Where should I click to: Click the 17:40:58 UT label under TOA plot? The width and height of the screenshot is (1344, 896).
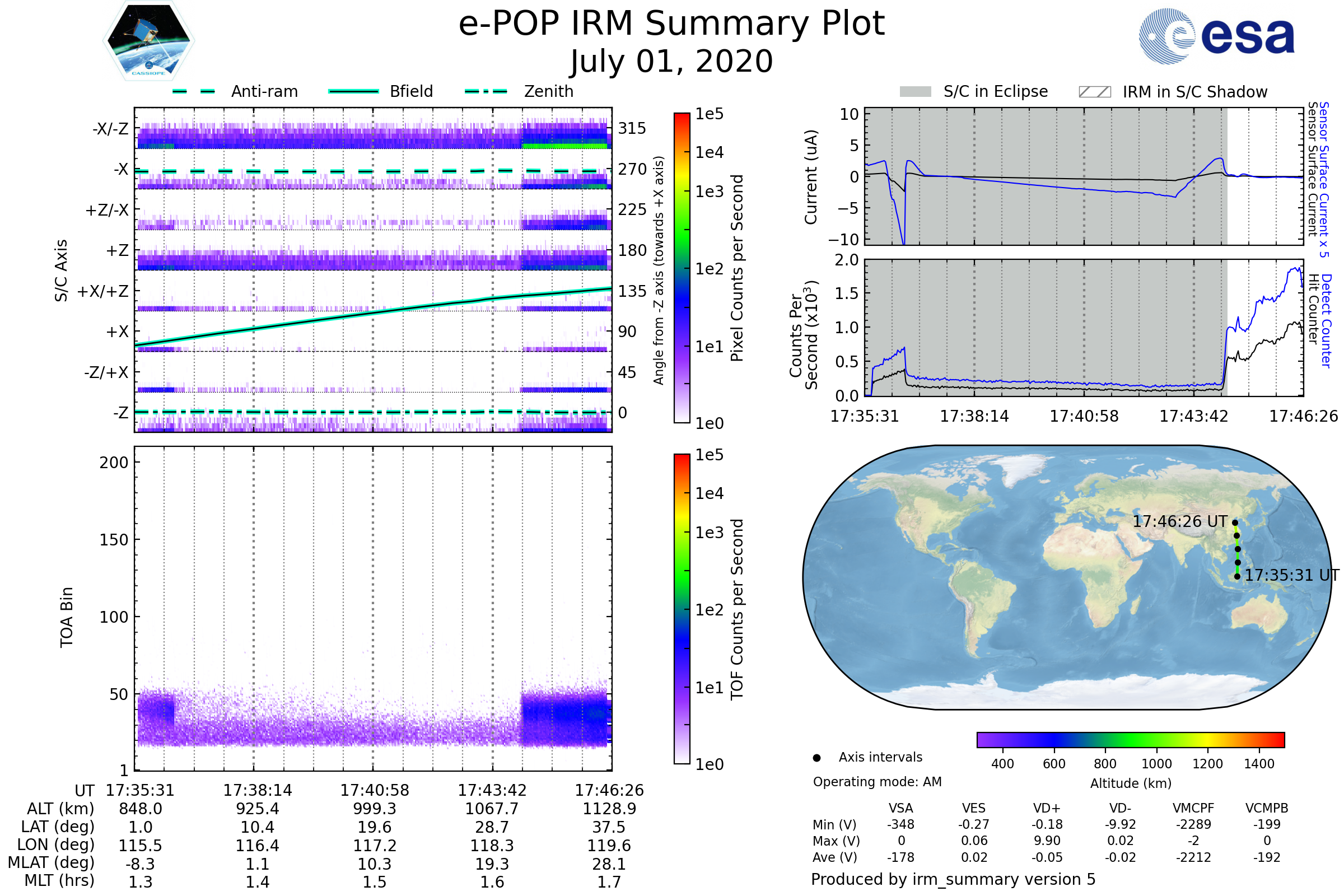(375, 790)
